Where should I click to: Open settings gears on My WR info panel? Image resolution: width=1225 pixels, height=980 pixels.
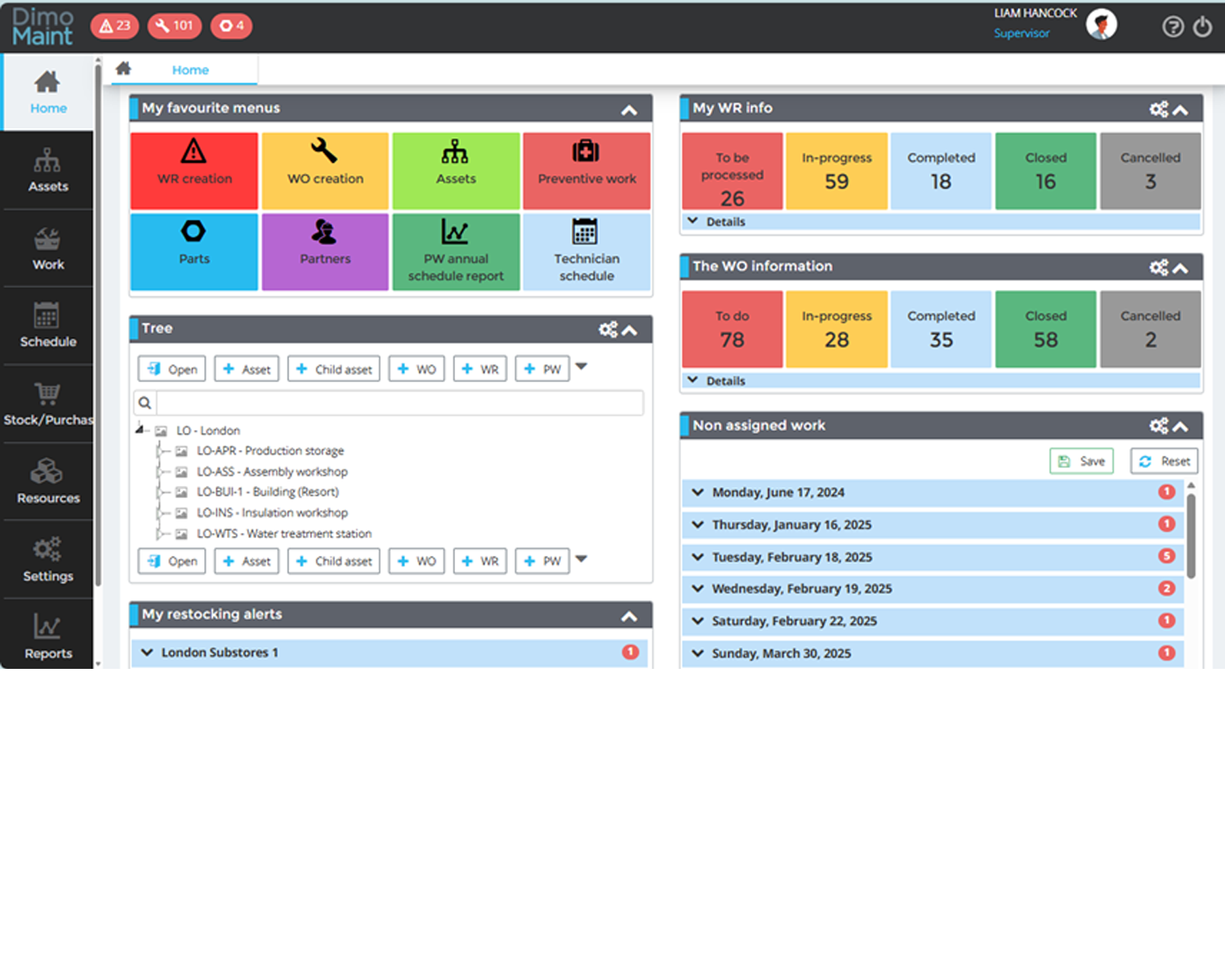click(1158, 109)
